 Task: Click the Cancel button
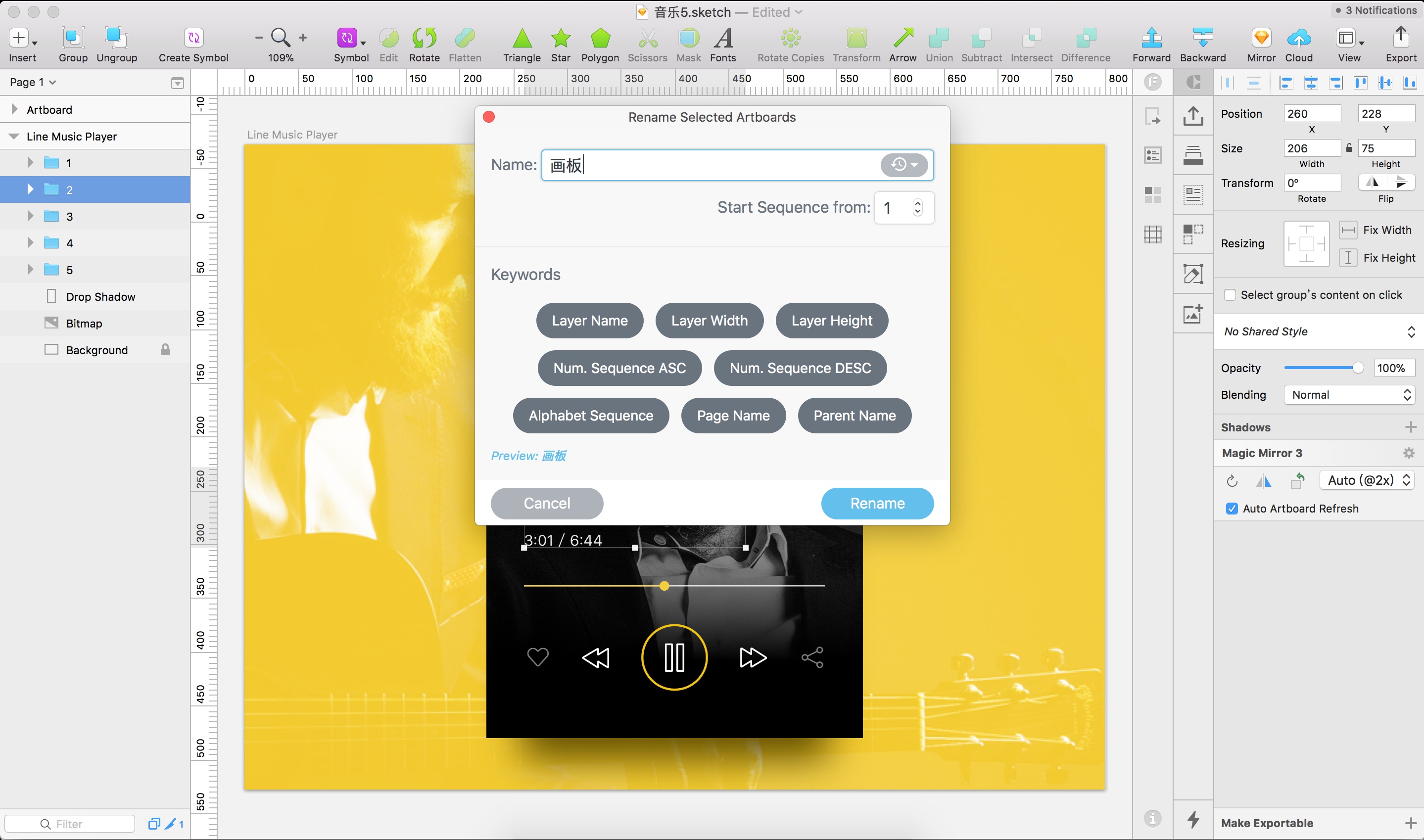(x=547, y=503)
